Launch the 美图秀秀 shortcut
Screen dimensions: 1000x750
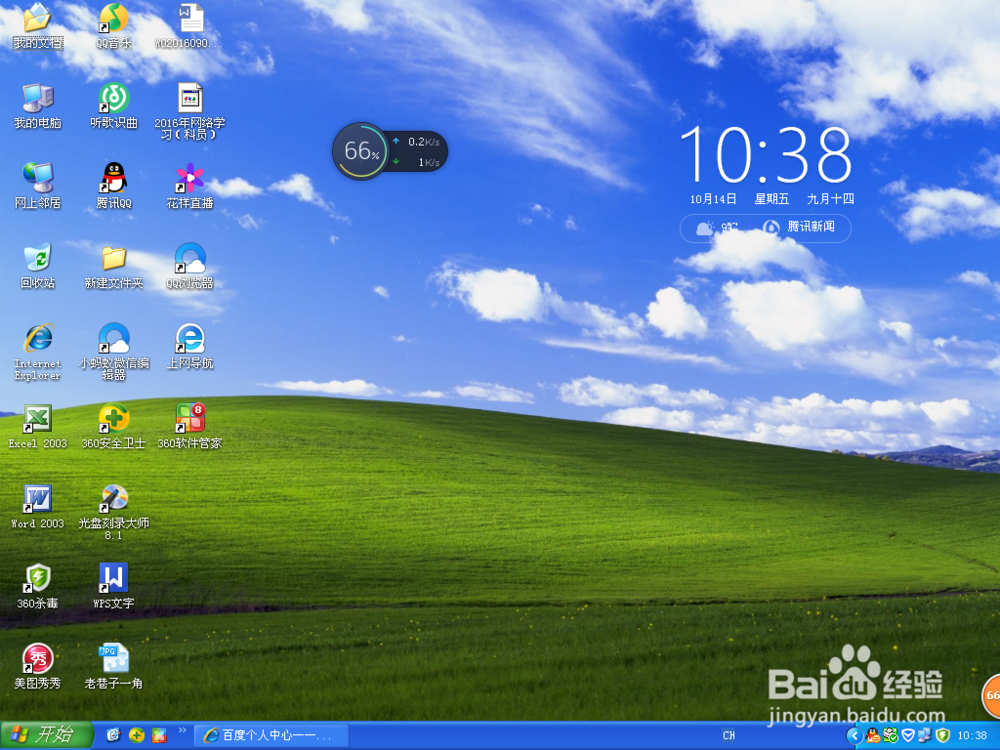(x=38, y=667)
